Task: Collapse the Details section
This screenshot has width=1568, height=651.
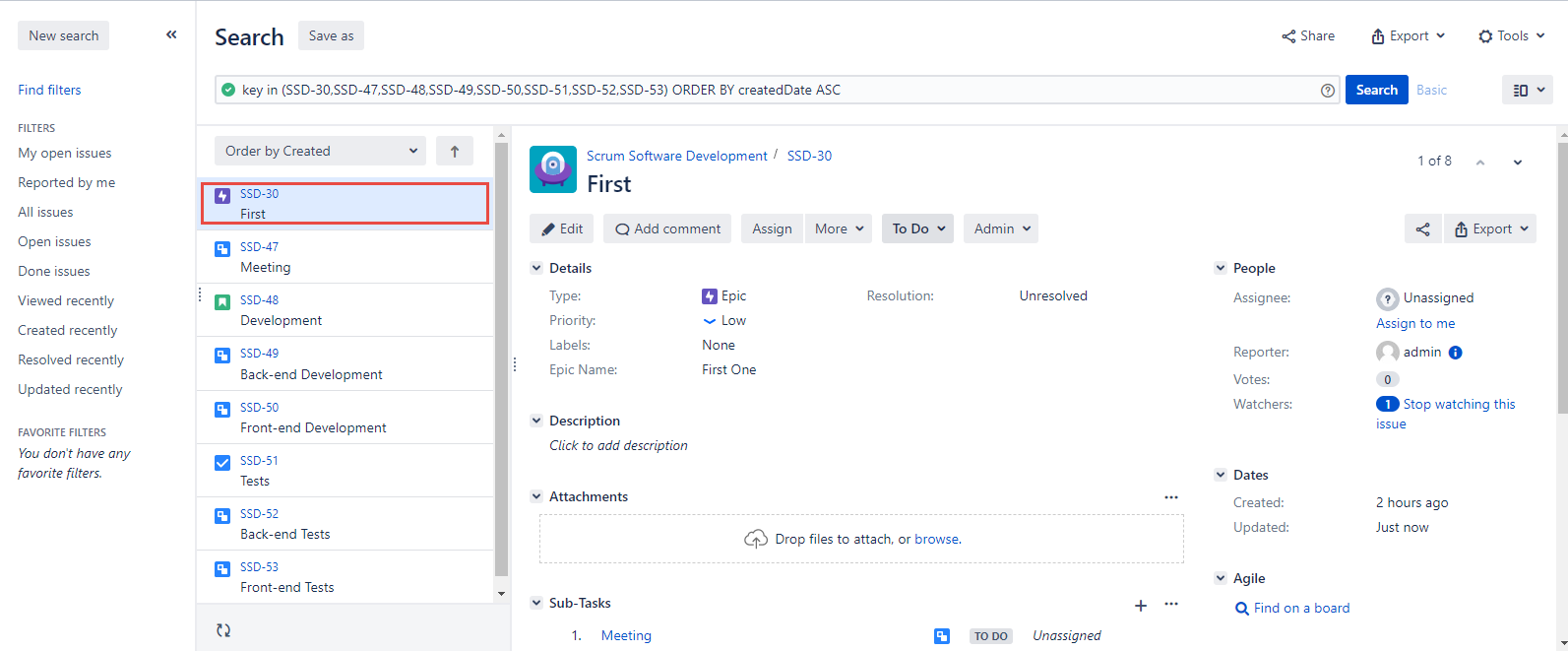Action: (536, 268)
